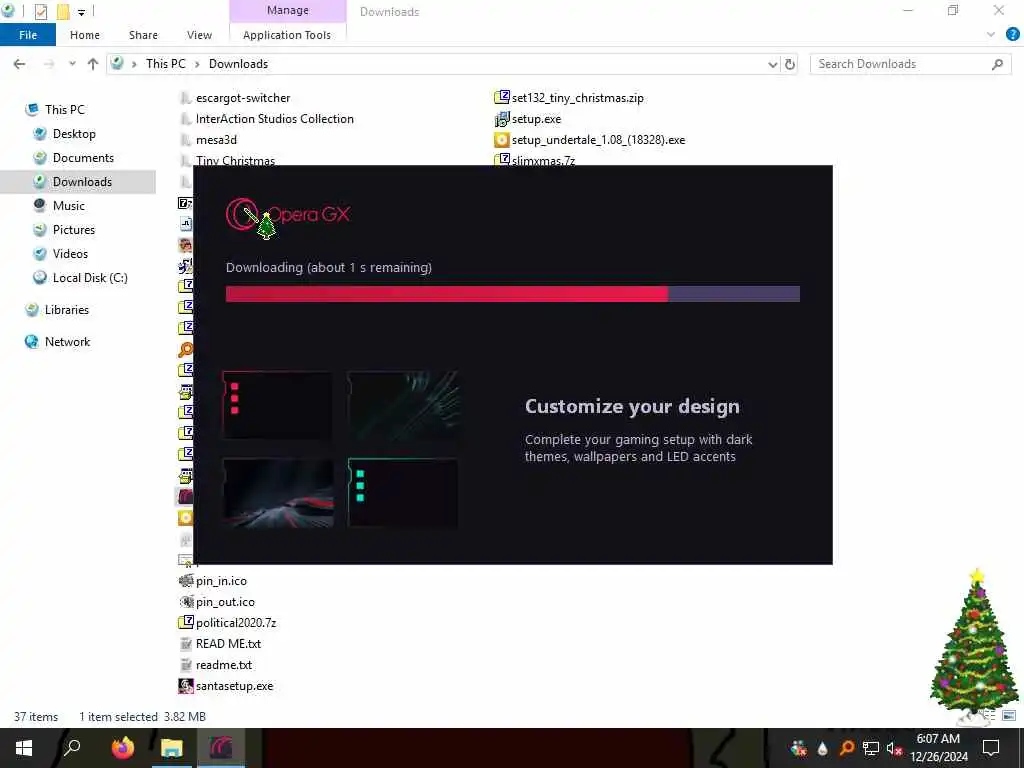Select the InterAction Studios Collection folder icon

click(185, 119)
